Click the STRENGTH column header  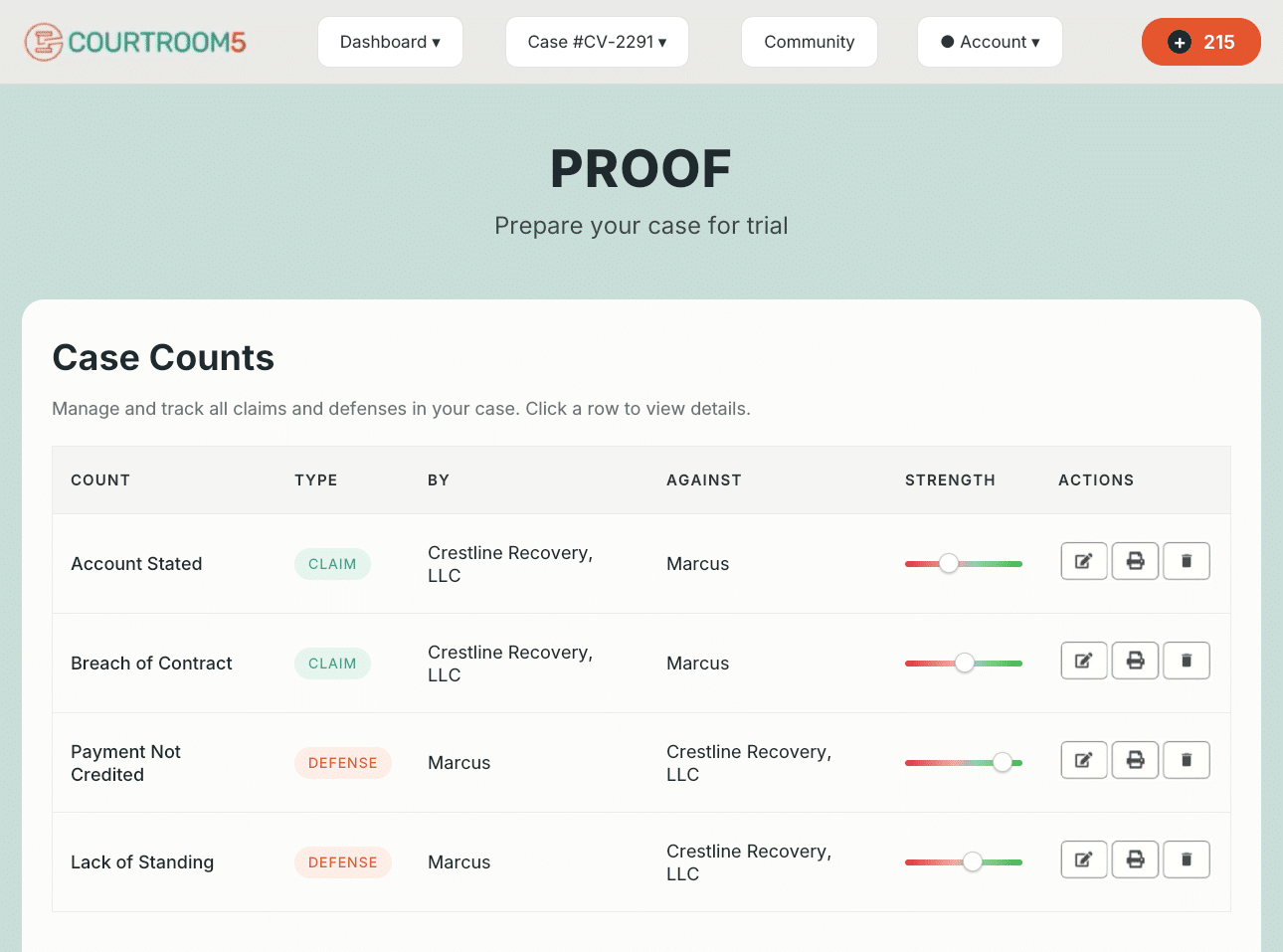[x=950, y=480]
